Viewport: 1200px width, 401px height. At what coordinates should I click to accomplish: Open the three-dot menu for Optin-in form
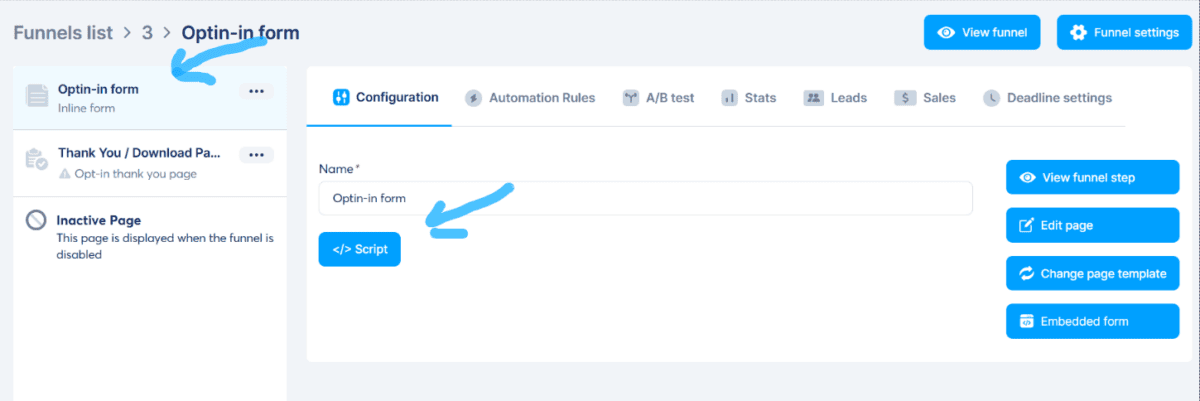[x=257, y=91]
